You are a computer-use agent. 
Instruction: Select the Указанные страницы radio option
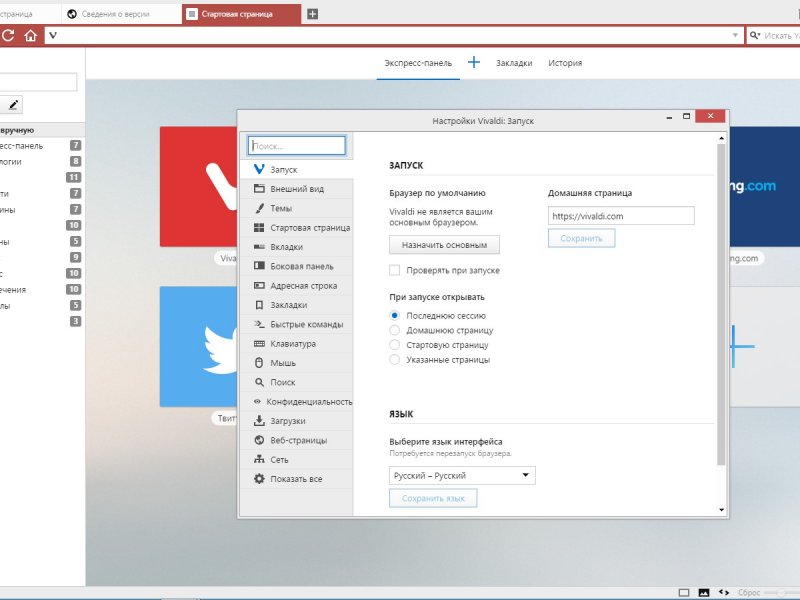click(394, 360)
